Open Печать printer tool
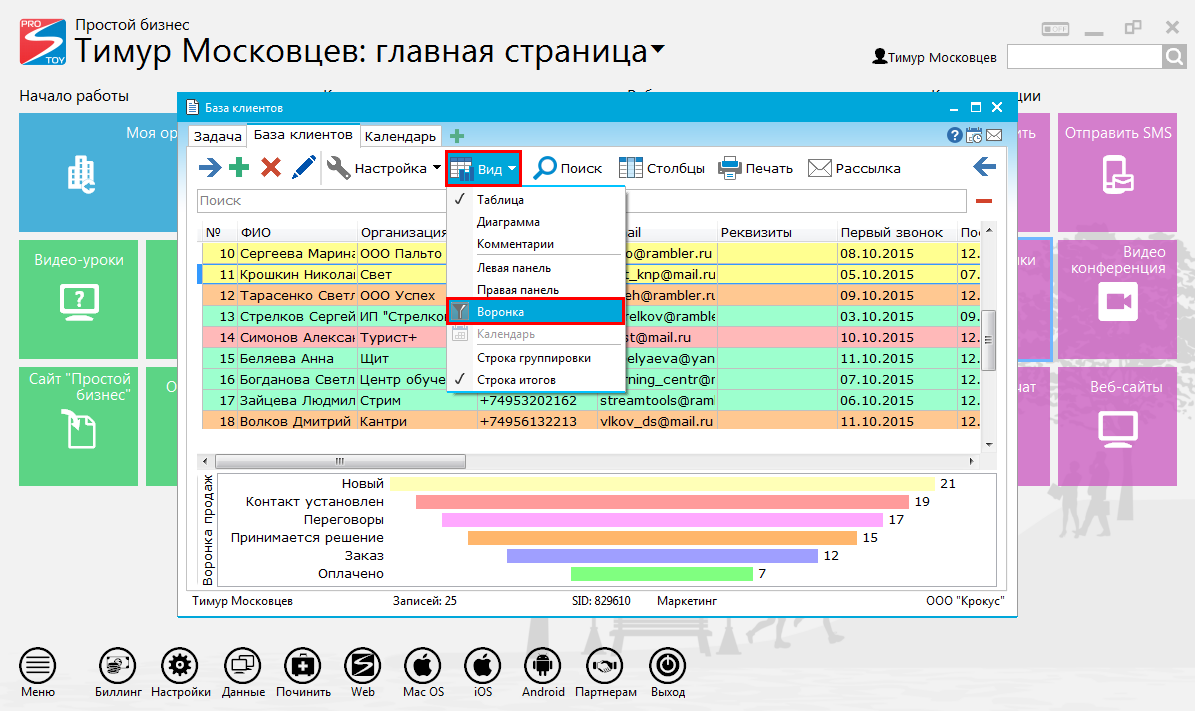This screenshot has height=711, width=1195. [x=756, y=168]
